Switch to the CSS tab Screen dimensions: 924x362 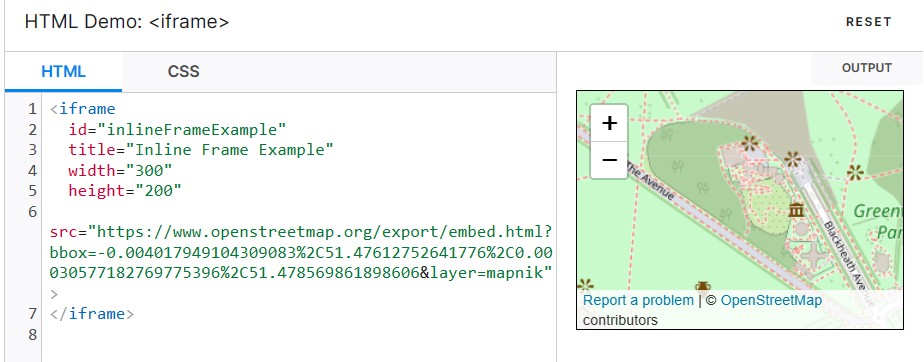pos(184,72)
